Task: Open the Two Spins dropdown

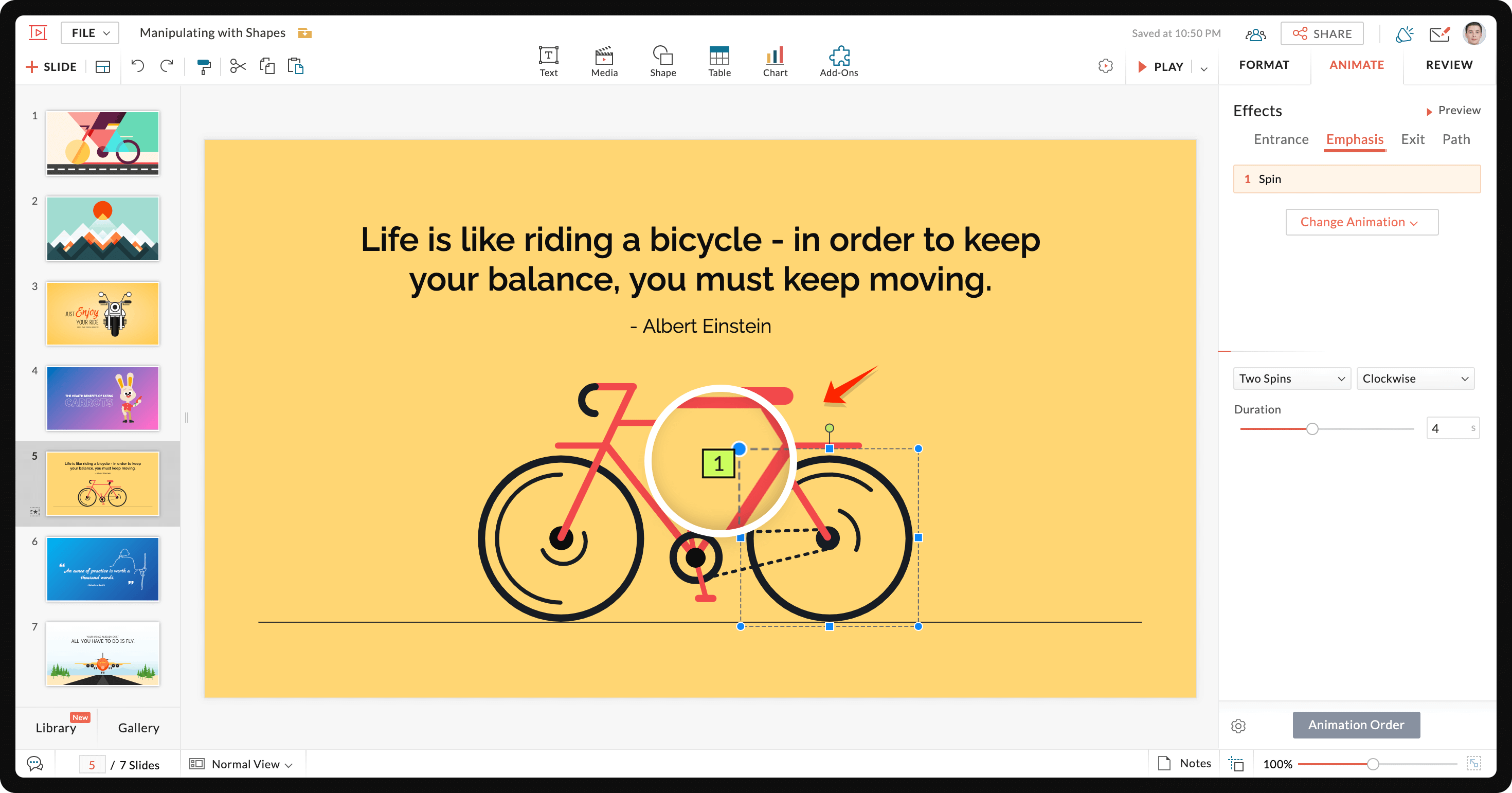Action: click(x=1292, y=379)
